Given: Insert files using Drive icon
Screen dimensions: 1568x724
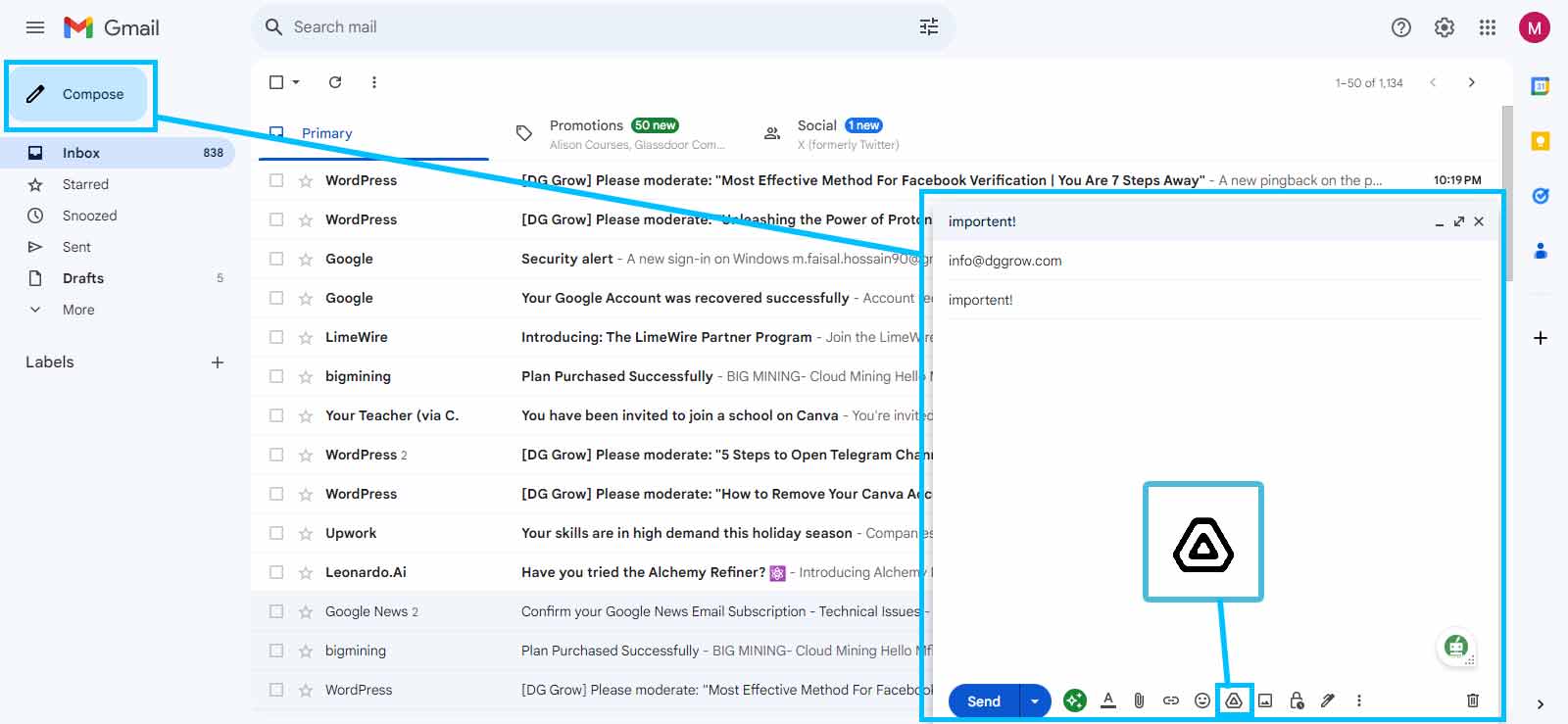Looking at the screenshot, I should click(x=1234, y=700).
